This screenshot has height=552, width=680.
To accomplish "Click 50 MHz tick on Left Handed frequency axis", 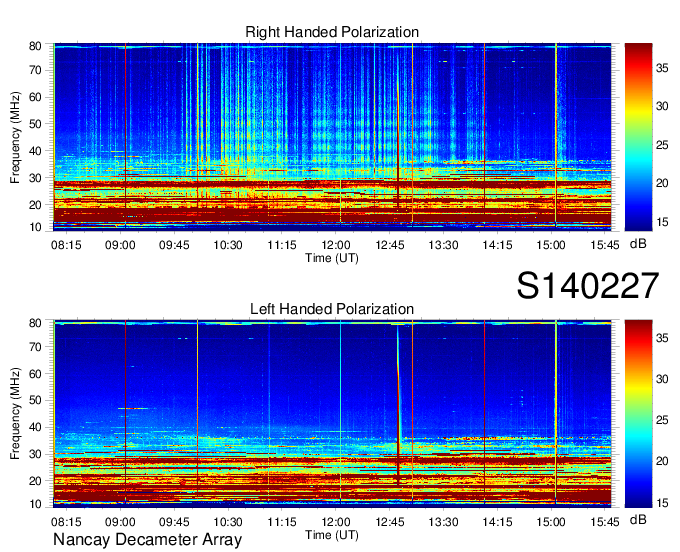I will pyautogui.click(x=35, y=400).
